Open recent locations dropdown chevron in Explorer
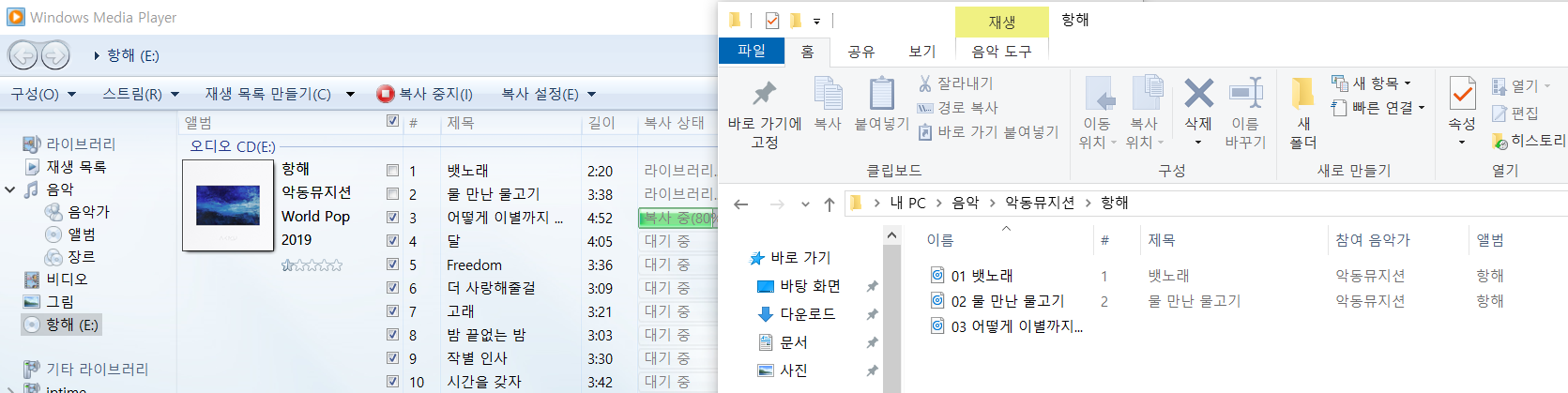Image resolution: width=1568 pixels, height=393 pixels. coord(805,204)
